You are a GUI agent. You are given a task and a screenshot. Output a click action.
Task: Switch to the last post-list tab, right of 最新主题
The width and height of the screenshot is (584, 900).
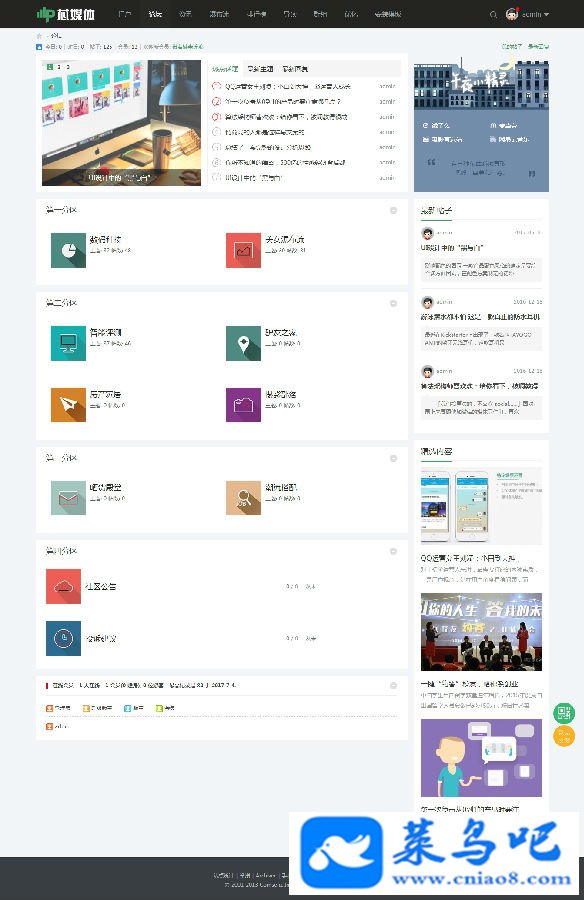295,69
